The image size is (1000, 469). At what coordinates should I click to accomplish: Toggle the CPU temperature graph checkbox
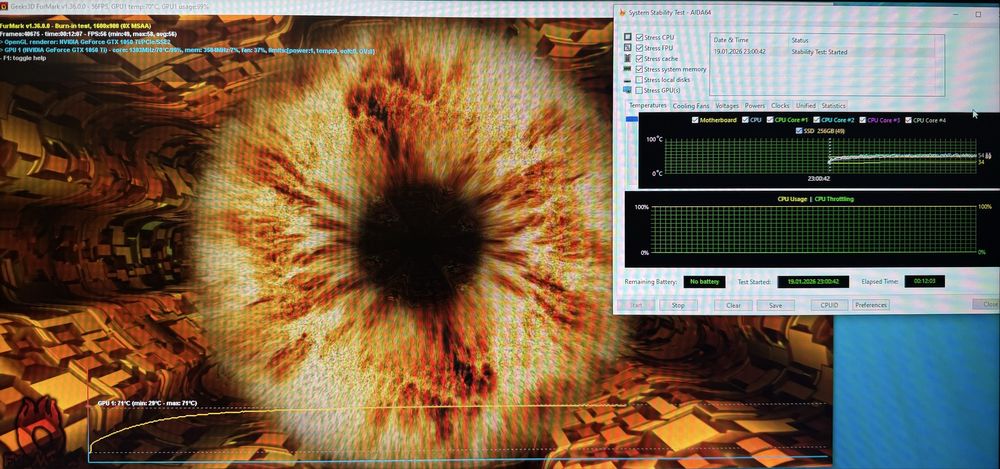(745, 120)
